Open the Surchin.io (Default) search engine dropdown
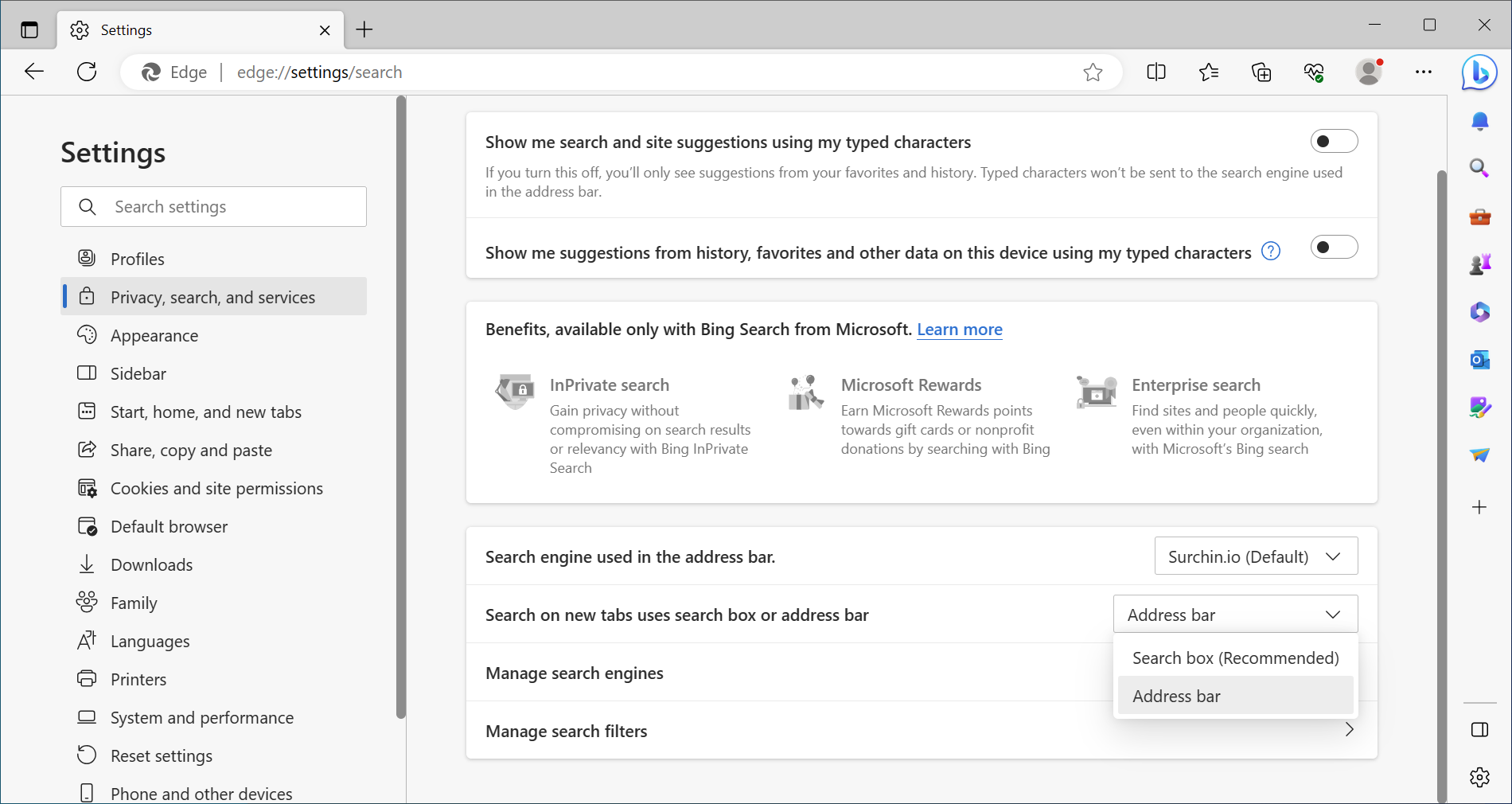The height and width of the screenshot is (804, 1512). (1256, 556)
